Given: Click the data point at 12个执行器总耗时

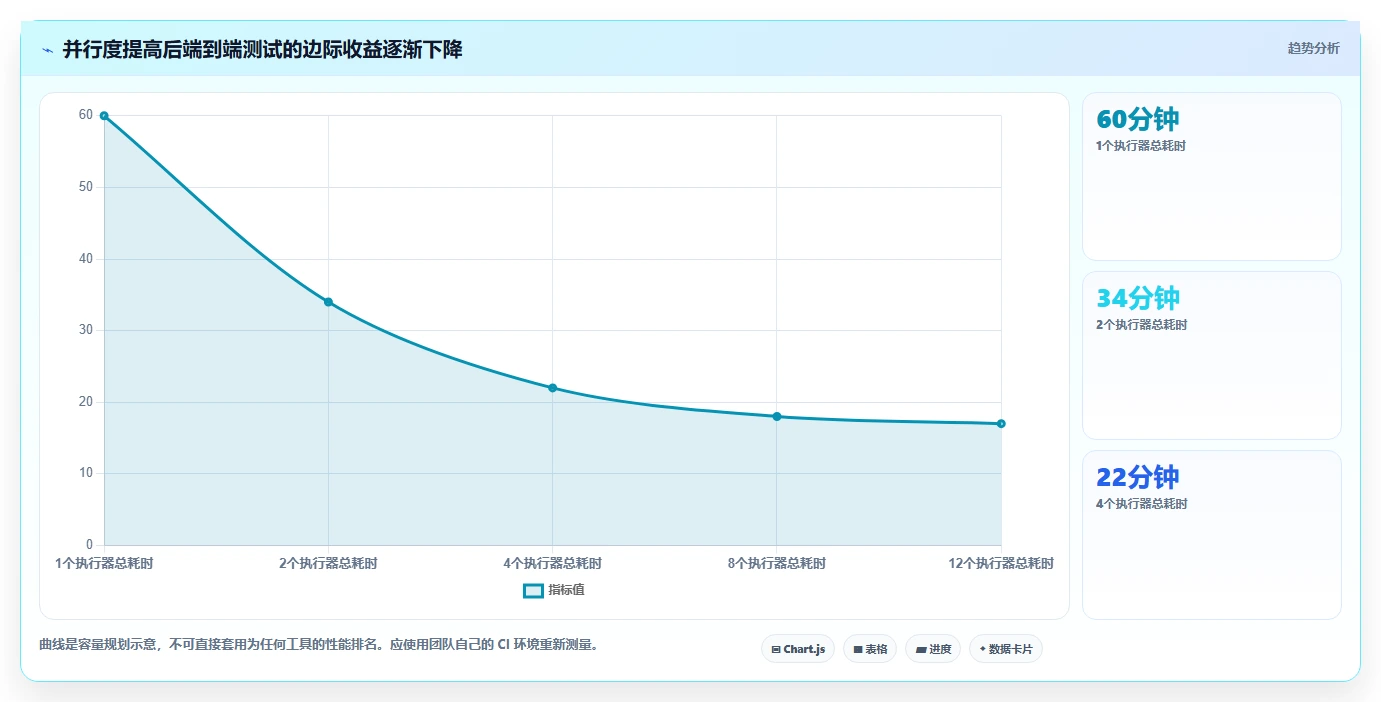Looking at the screenshot, I should (1001, 424).
